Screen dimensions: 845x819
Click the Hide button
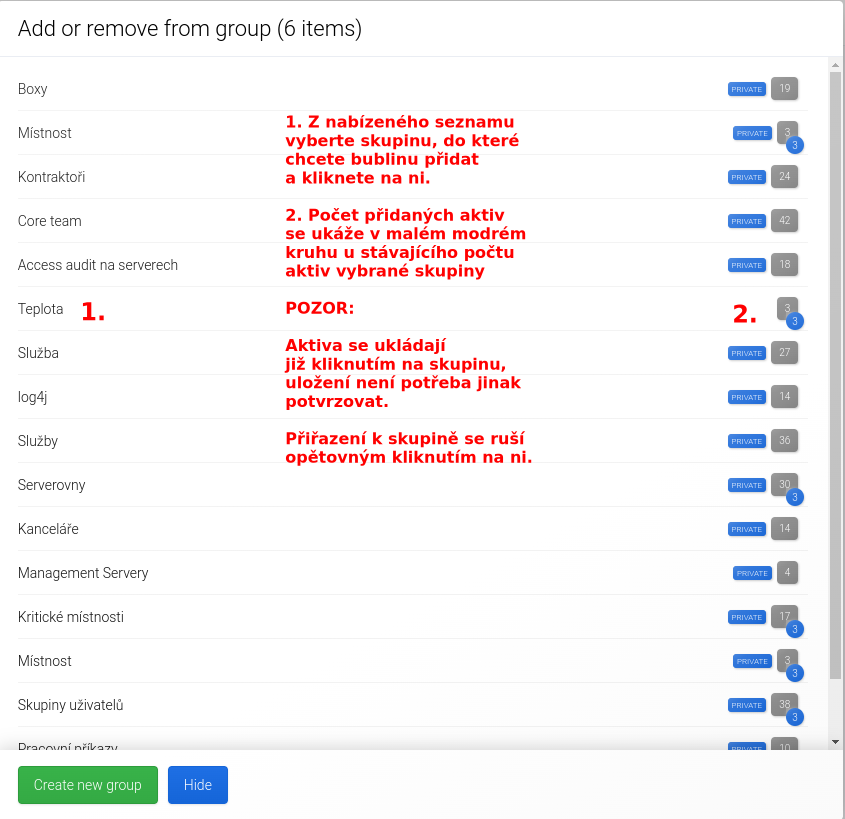(198, 785)
